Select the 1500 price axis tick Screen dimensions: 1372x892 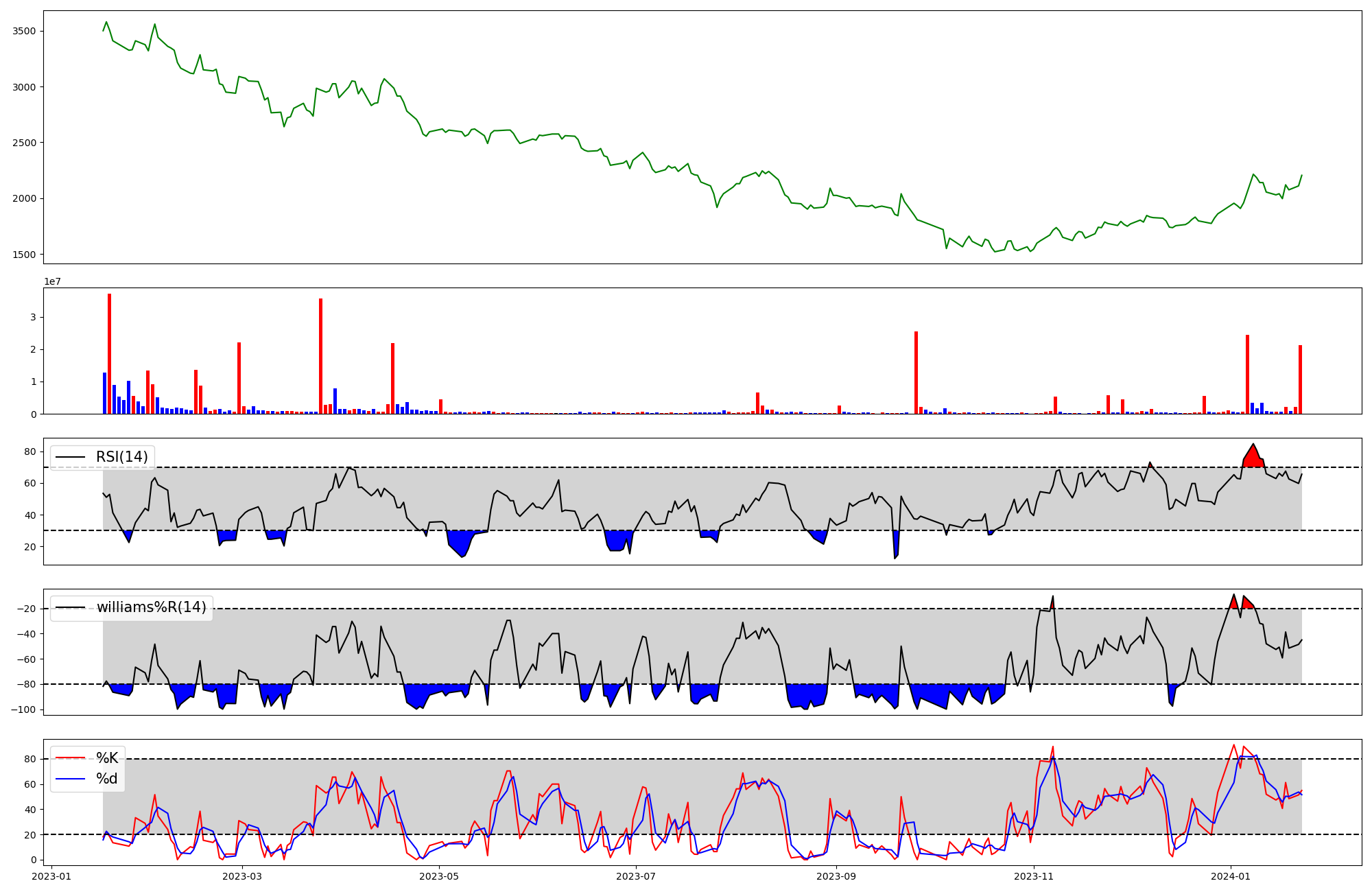coord(24,255)
